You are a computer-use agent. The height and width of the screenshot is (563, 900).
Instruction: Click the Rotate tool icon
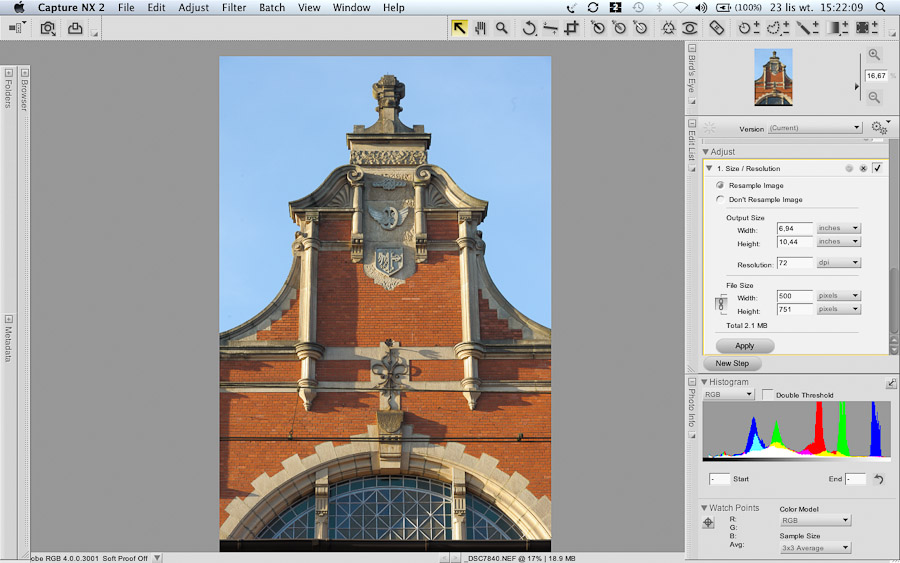(x=529, y=28)
